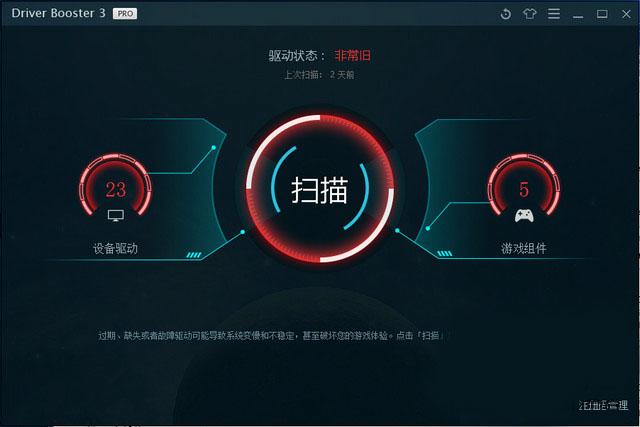Maximize the Driver Booster window
Viewport: 640px width, 427px height.
click(x=602, y=14)
